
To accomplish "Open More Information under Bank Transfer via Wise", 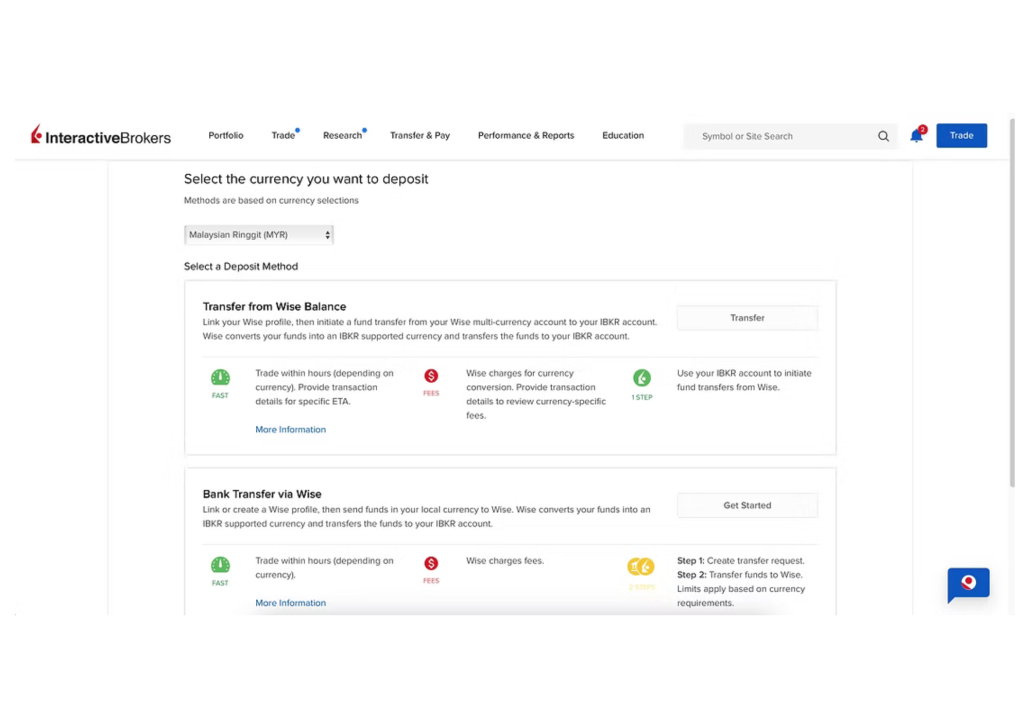I will point(290,603).
